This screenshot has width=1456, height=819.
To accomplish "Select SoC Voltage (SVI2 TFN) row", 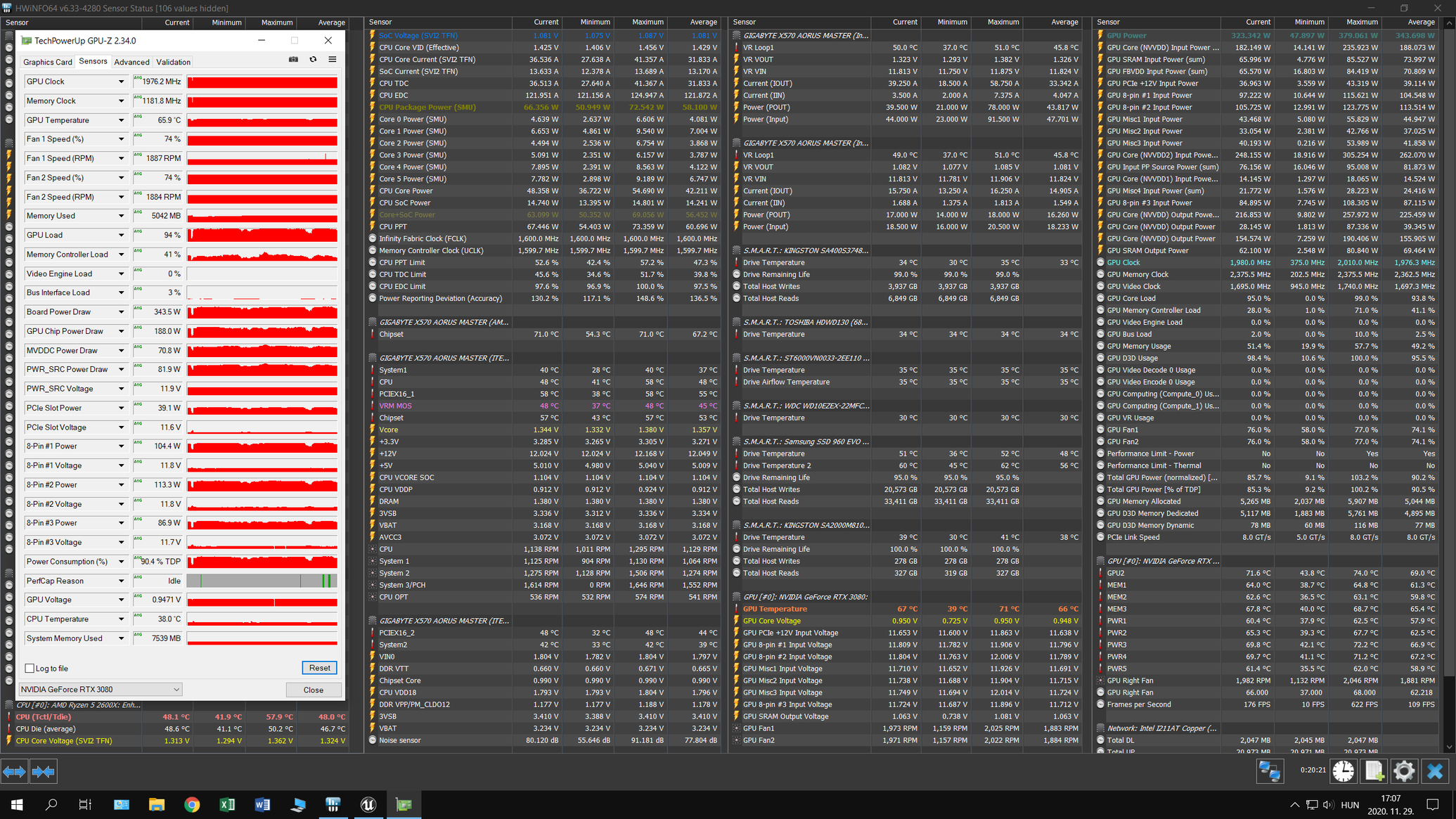I will coord(545,35).
